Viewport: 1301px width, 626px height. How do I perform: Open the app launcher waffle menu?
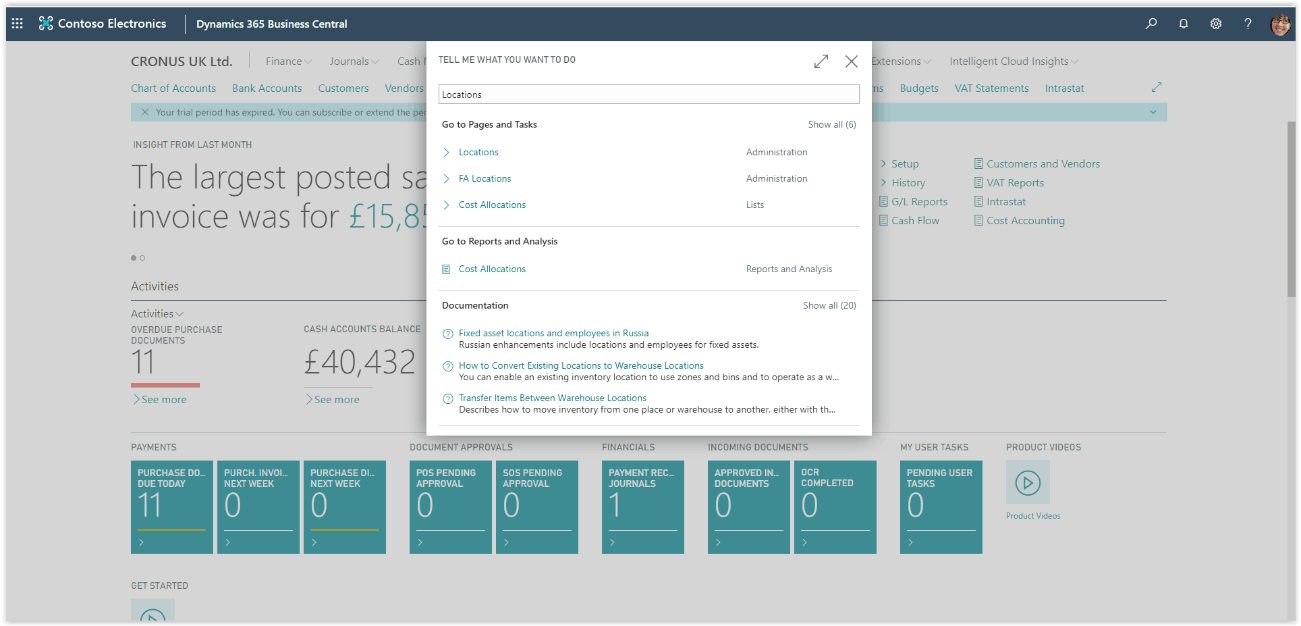[x=17, y=23]
